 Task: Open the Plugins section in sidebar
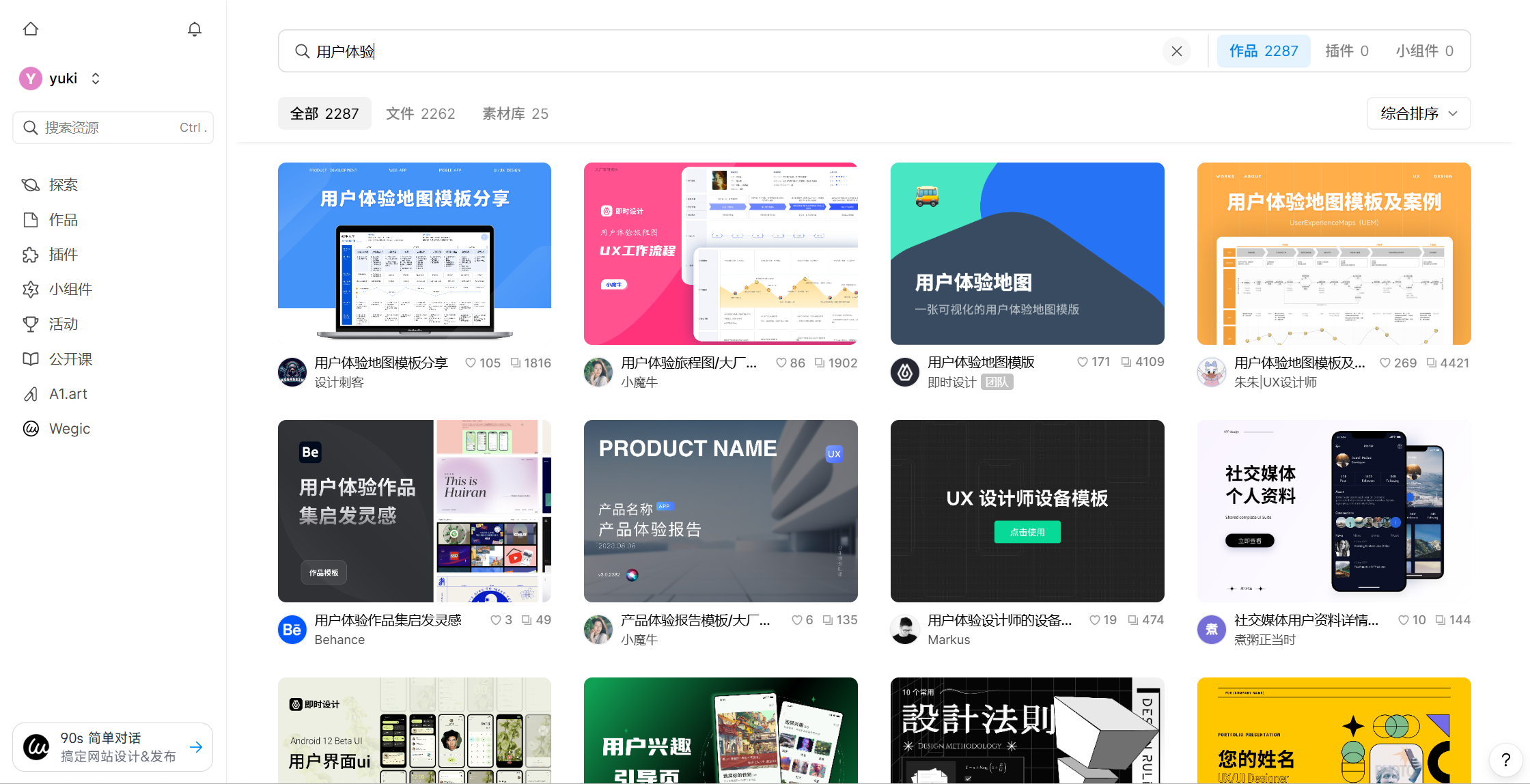(x=63, y=255)
